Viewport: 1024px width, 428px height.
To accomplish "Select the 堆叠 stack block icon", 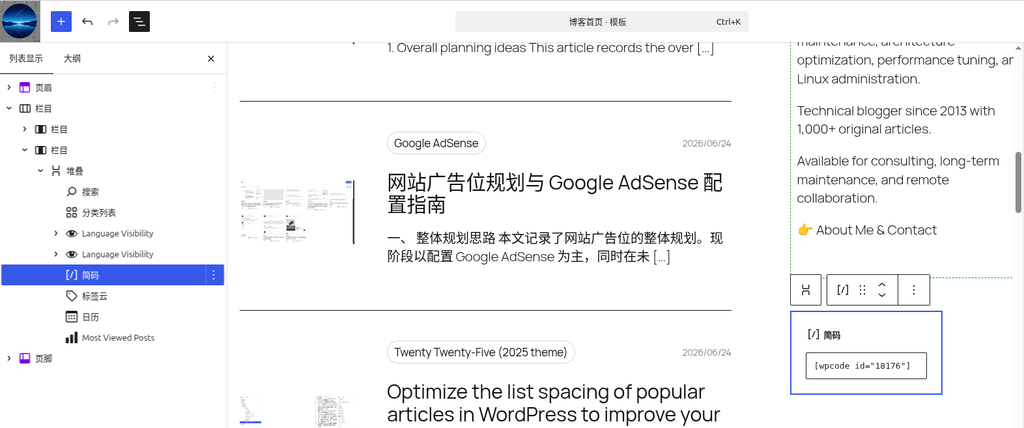I will 56,171.
